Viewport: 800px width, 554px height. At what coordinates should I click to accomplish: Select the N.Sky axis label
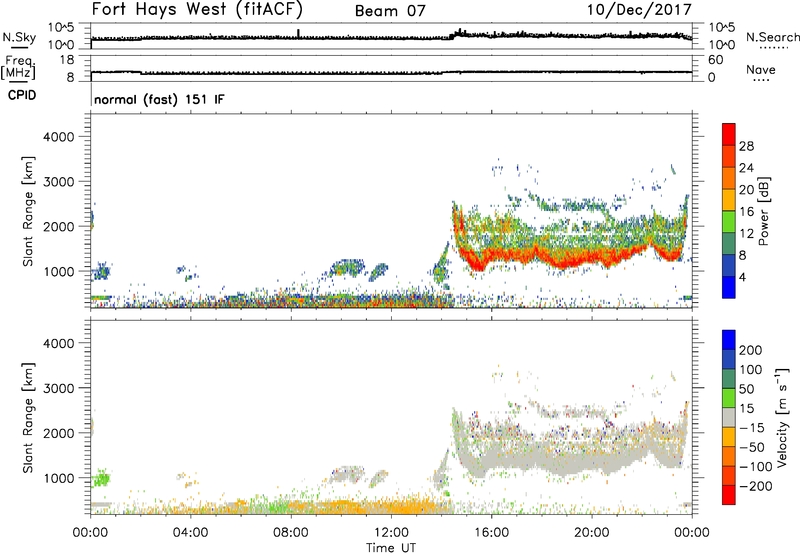(19, 37)
